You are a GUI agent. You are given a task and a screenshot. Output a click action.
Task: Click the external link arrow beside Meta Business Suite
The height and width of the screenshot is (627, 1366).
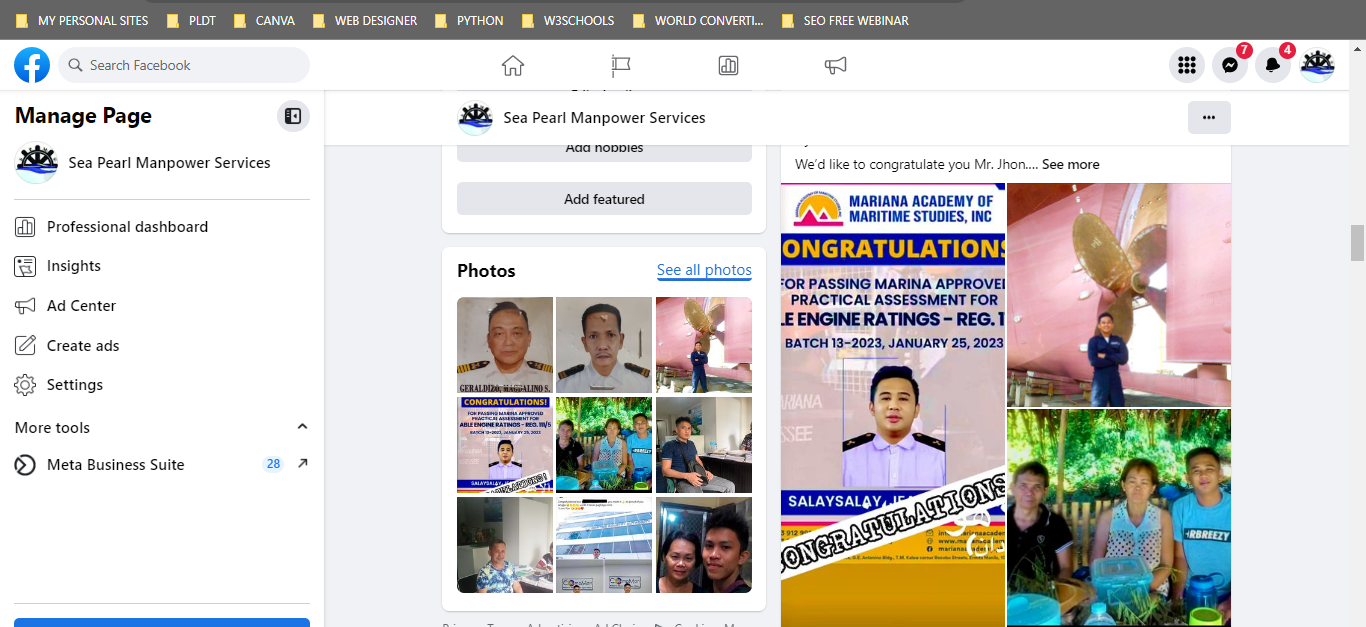click(x=302, y=464)
